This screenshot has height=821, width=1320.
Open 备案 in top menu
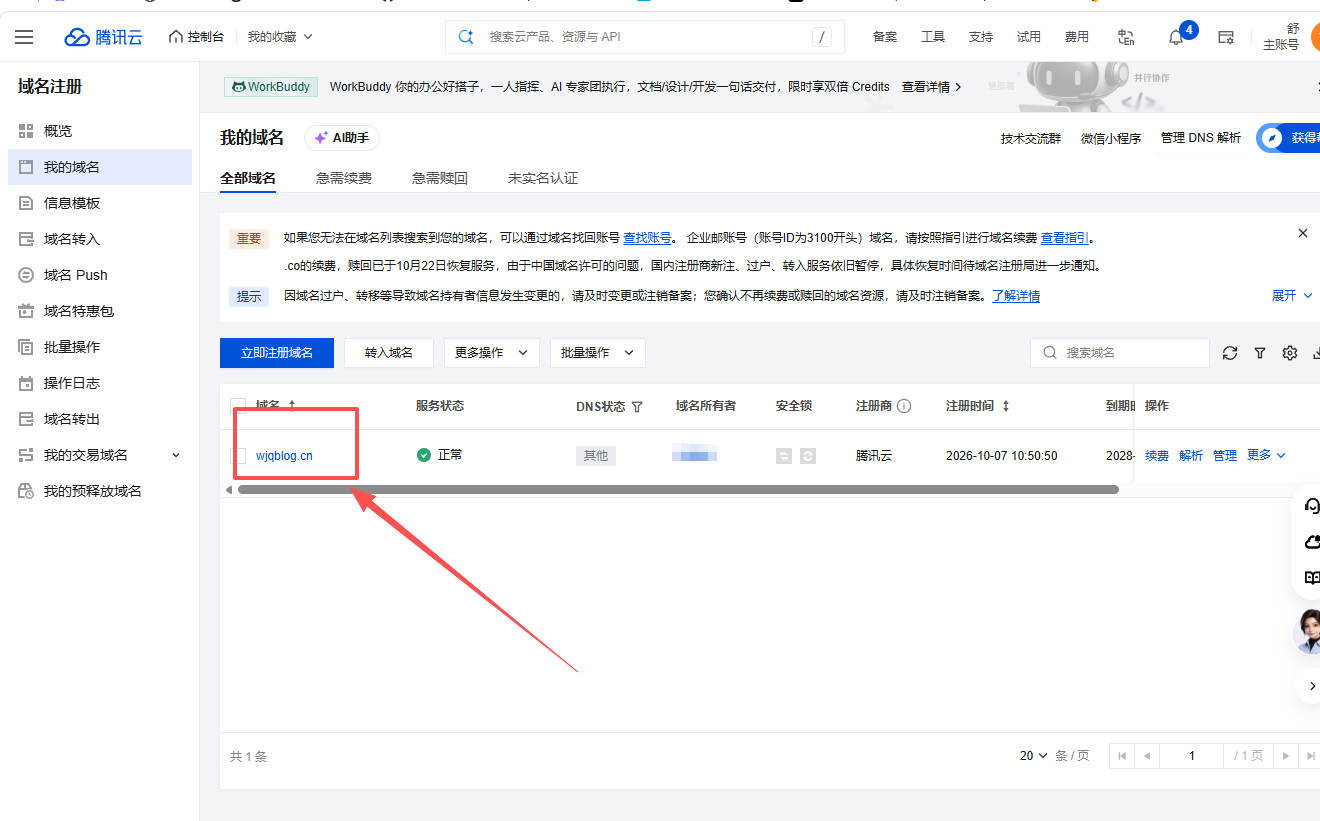885,37
